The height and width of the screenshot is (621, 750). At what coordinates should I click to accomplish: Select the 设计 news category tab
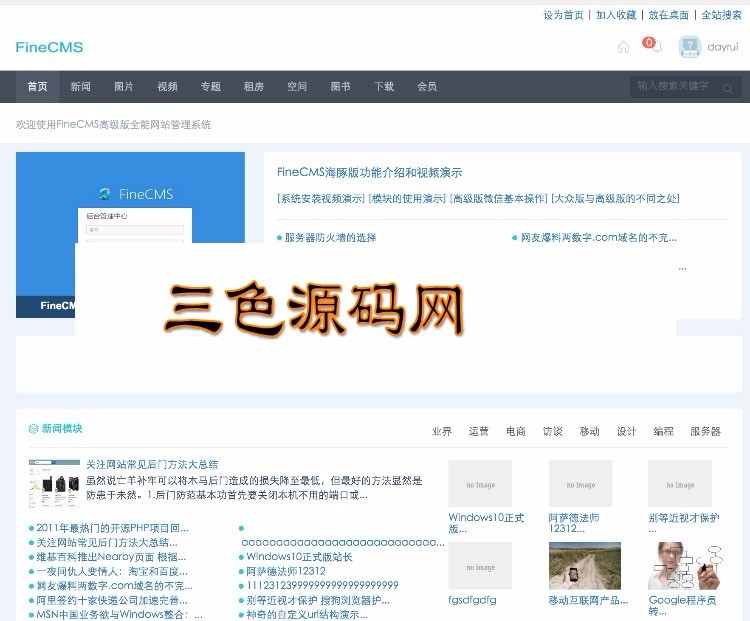626,432
